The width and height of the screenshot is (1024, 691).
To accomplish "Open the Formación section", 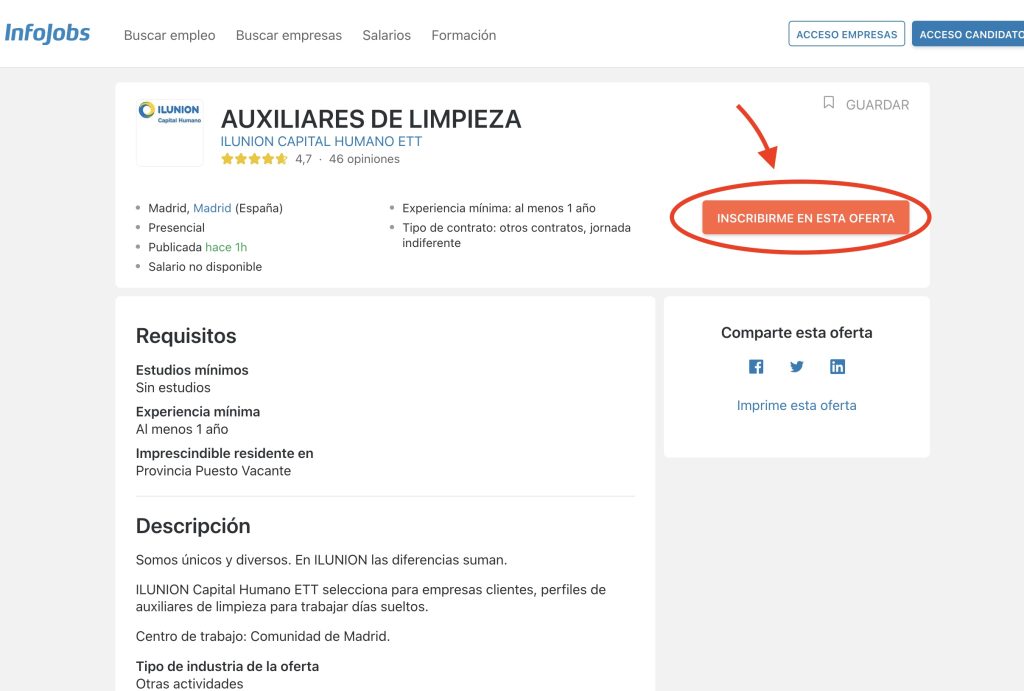I will [464, 35].
